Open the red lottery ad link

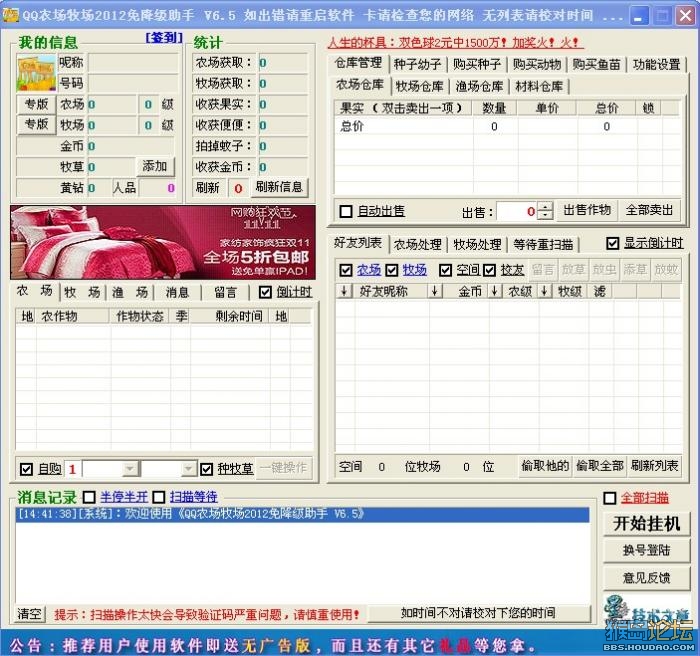pyautogui.click(x=455, y=42)
